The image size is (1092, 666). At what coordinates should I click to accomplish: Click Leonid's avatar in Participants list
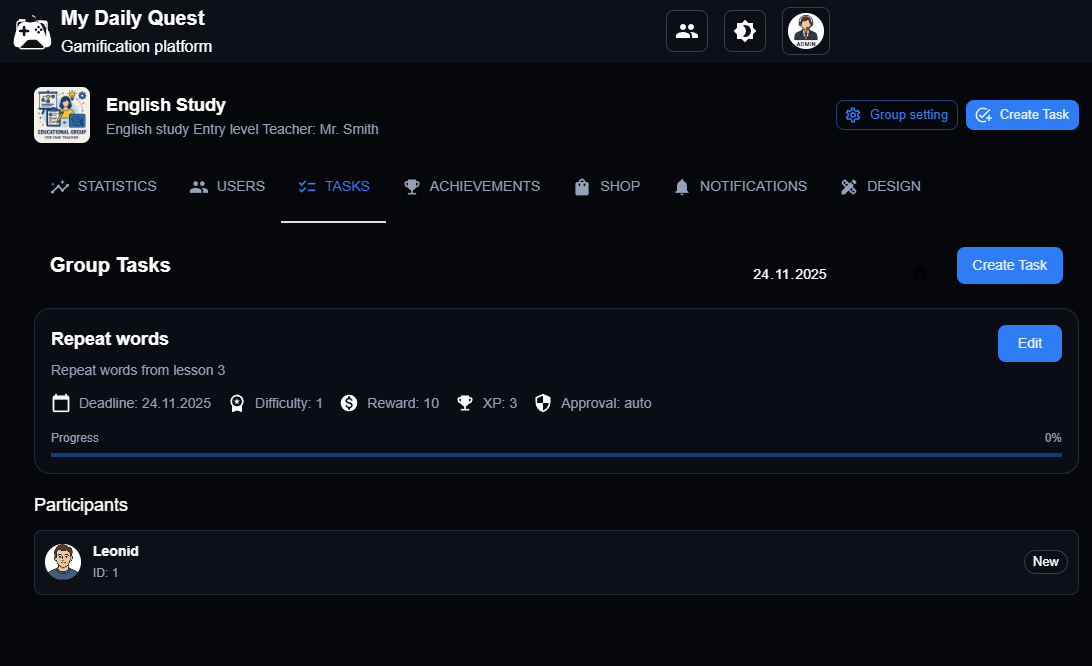click(x=63, y=562)
